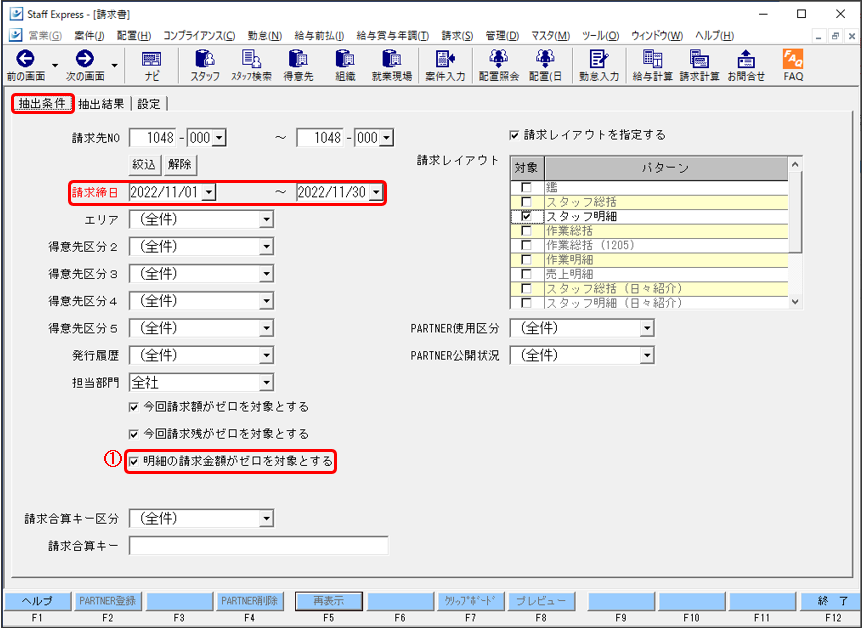Open the コンプライアンス(C) menu

[199, 36]
